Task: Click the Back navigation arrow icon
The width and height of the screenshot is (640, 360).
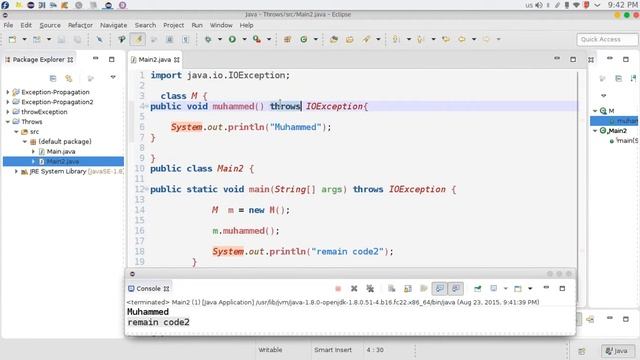Action: tap(462, 40)
